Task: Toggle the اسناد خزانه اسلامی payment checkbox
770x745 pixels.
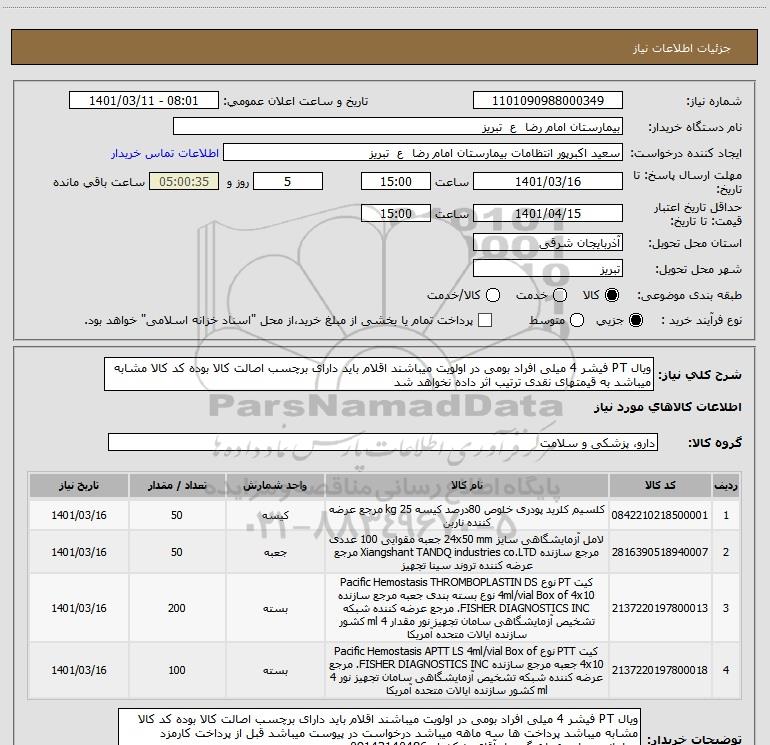Action: point(485,320)
